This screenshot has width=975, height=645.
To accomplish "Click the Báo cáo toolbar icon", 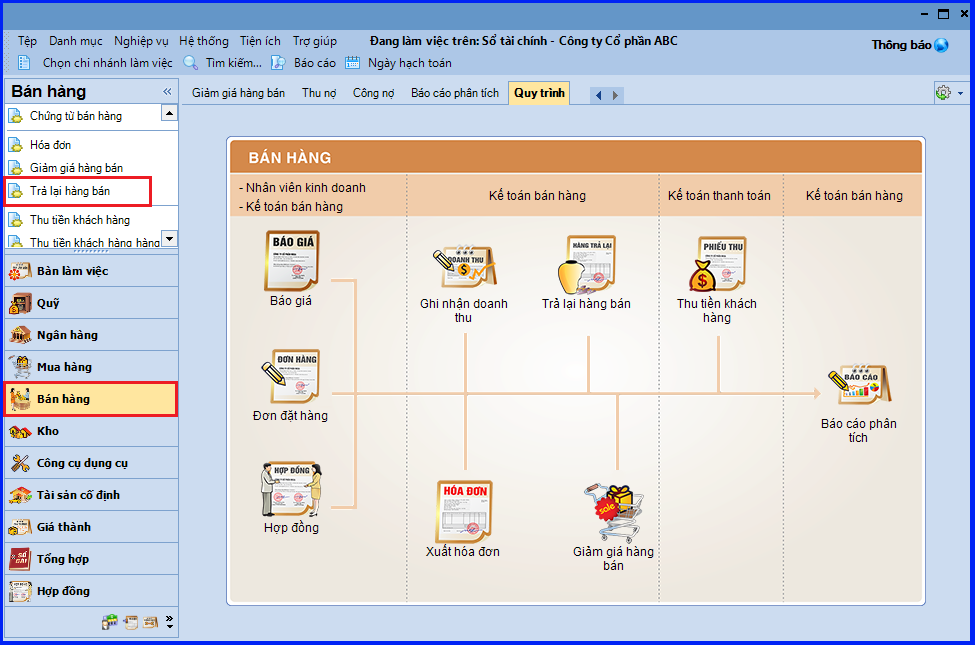I will (x=278, y=63).
